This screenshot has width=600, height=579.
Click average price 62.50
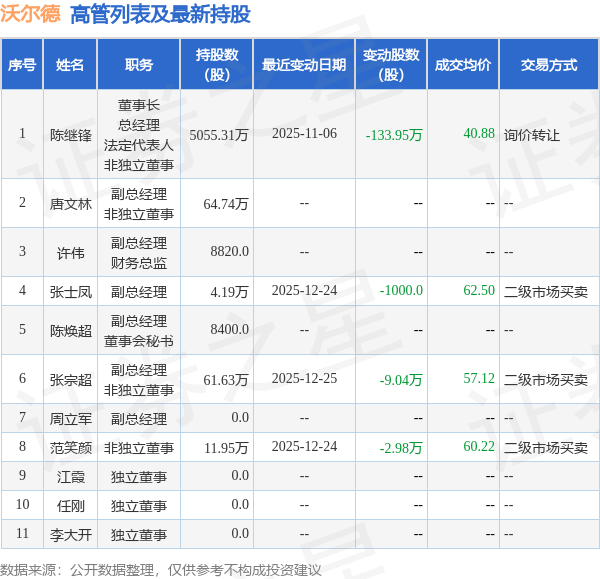coord(479,290)
